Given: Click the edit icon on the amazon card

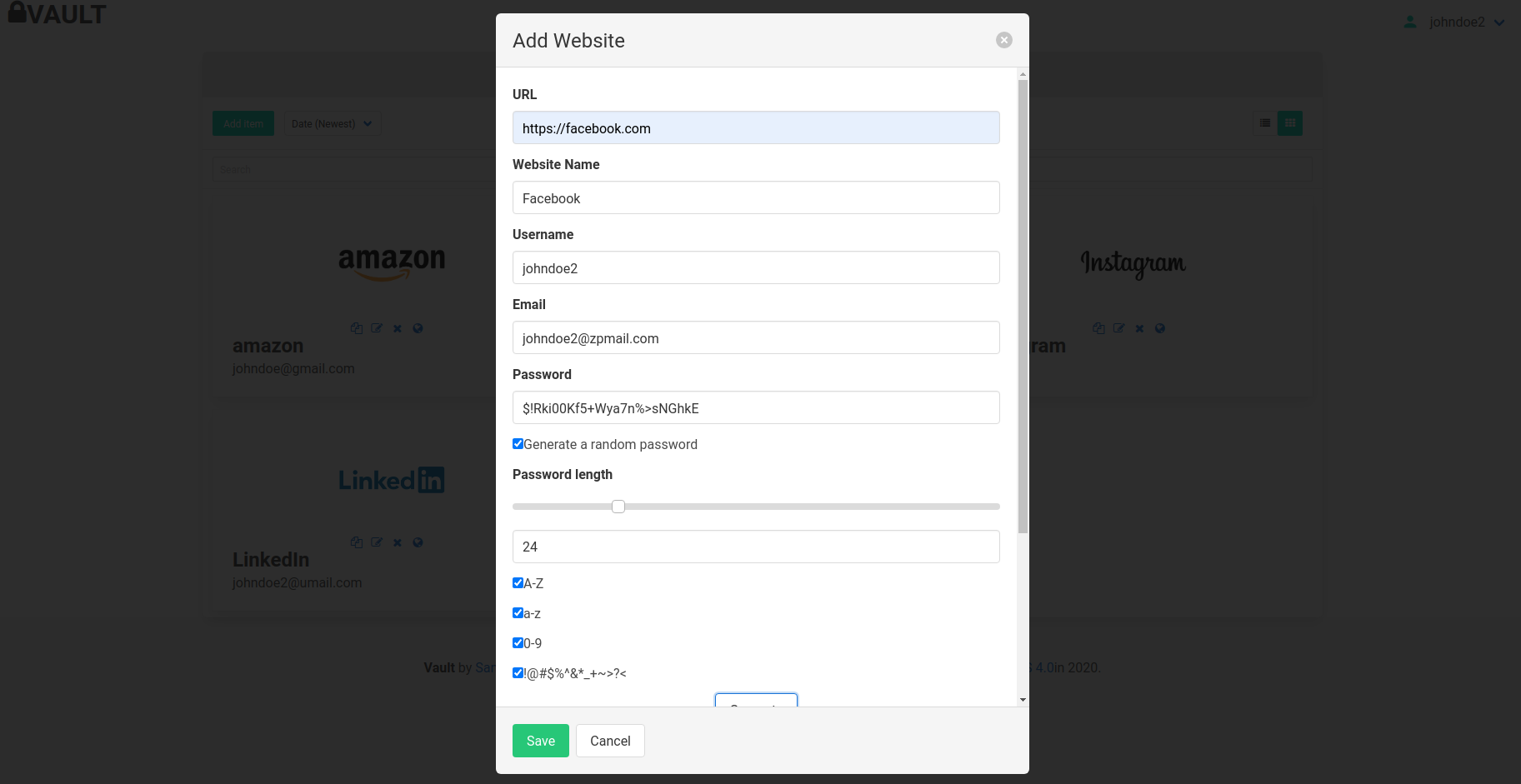Looking at the screenshot, I should click(377, 328).
